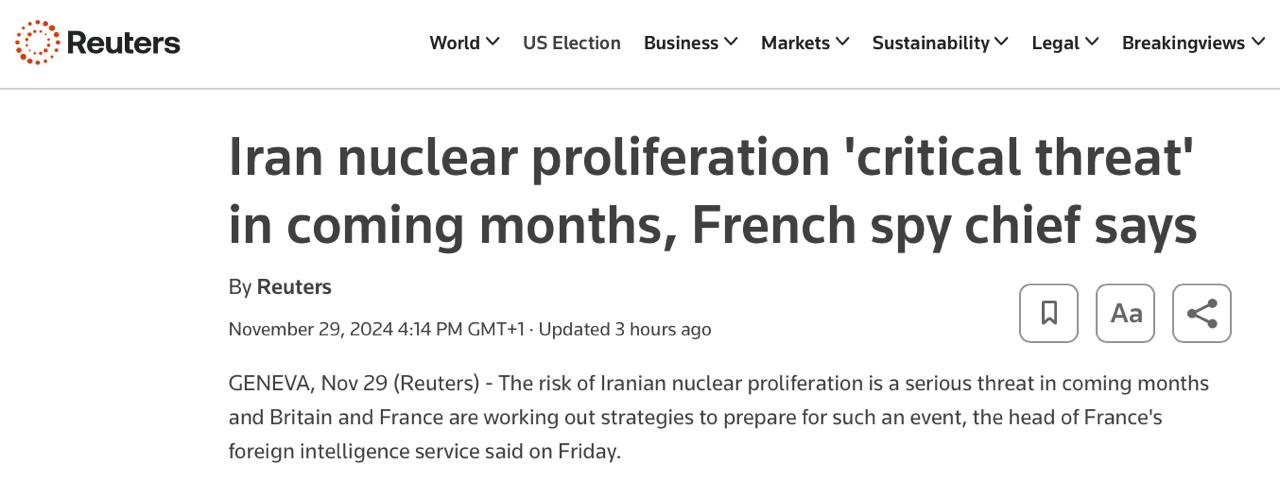This screenshot has height=482, width=1280.
Task: Select the World navigation label
Action: point(454,43)
